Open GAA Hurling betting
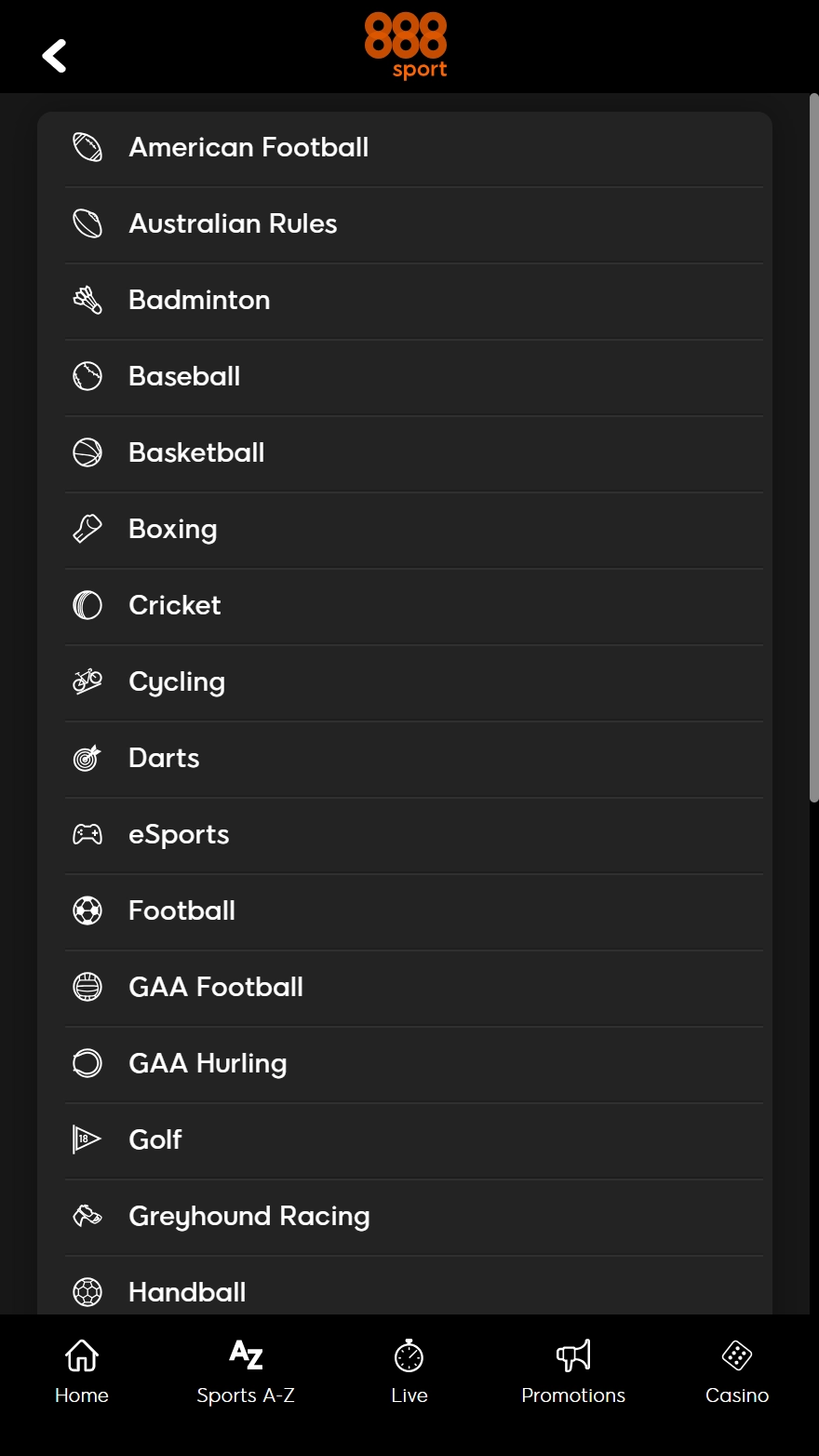This screenshot has width=819, height=1456. 208,1063
